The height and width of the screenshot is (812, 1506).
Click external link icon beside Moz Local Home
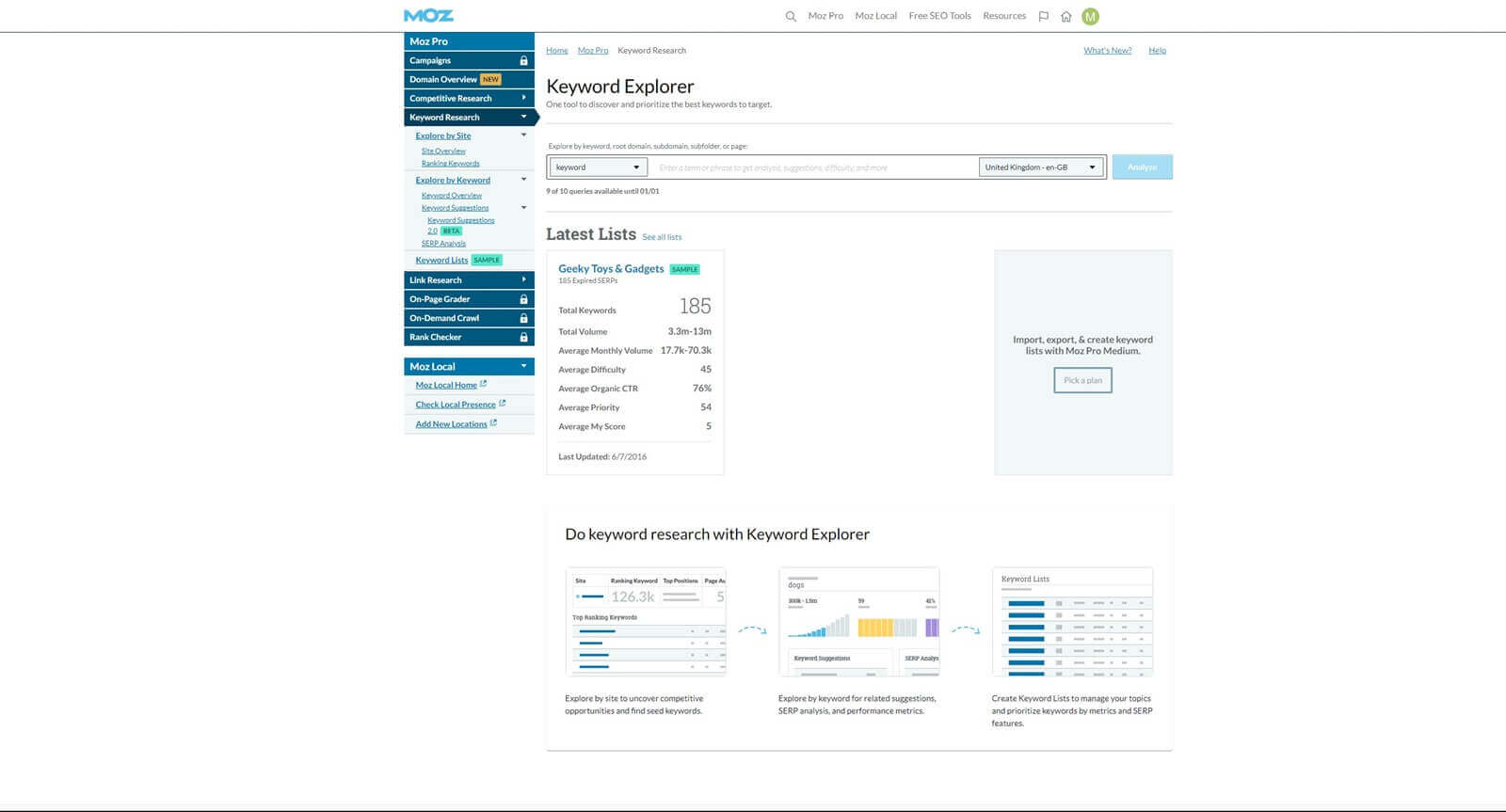point(484,384)
